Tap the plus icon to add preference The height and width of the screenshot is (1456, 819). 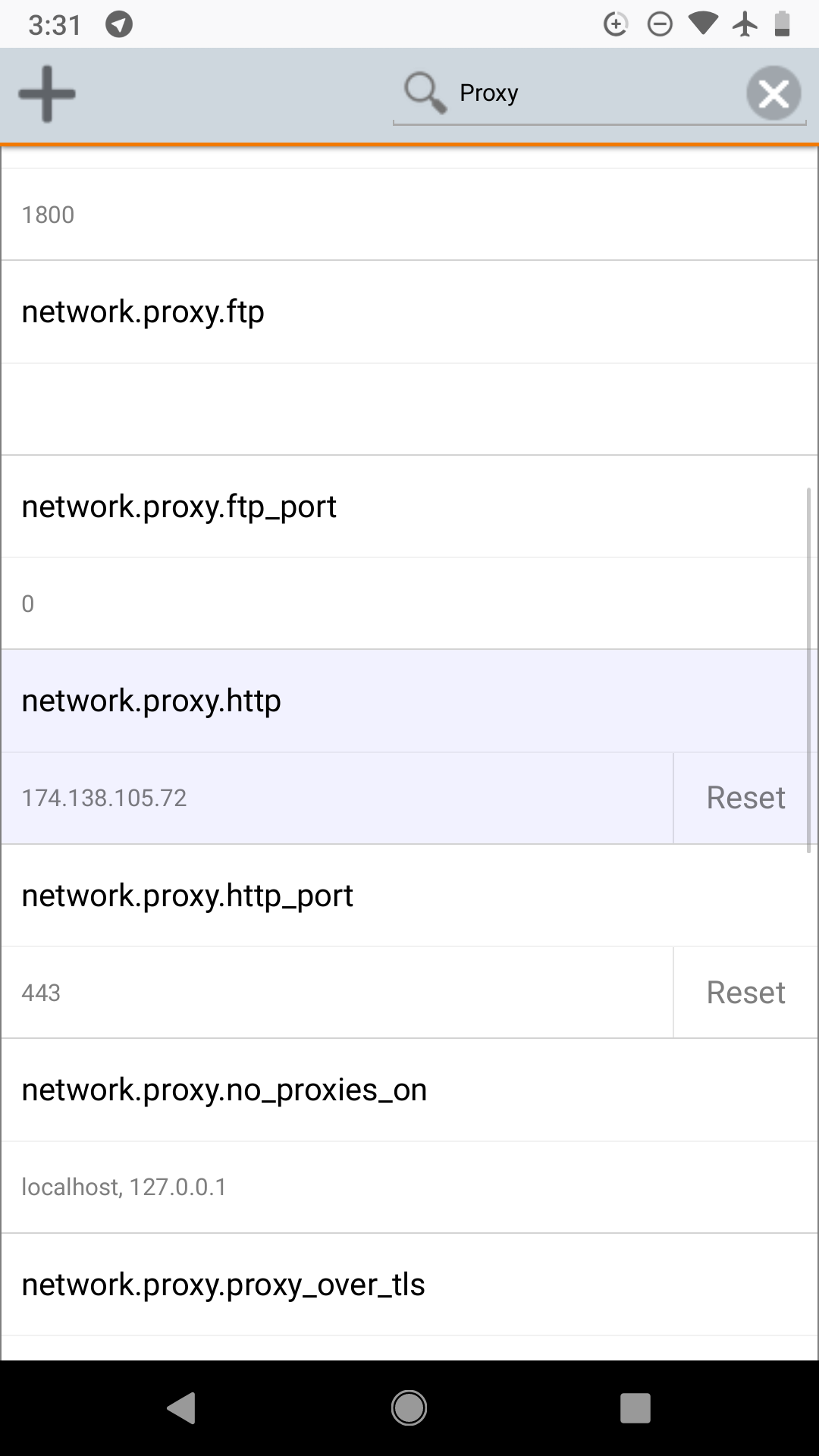pyautogui.click(x=47, y=94)
